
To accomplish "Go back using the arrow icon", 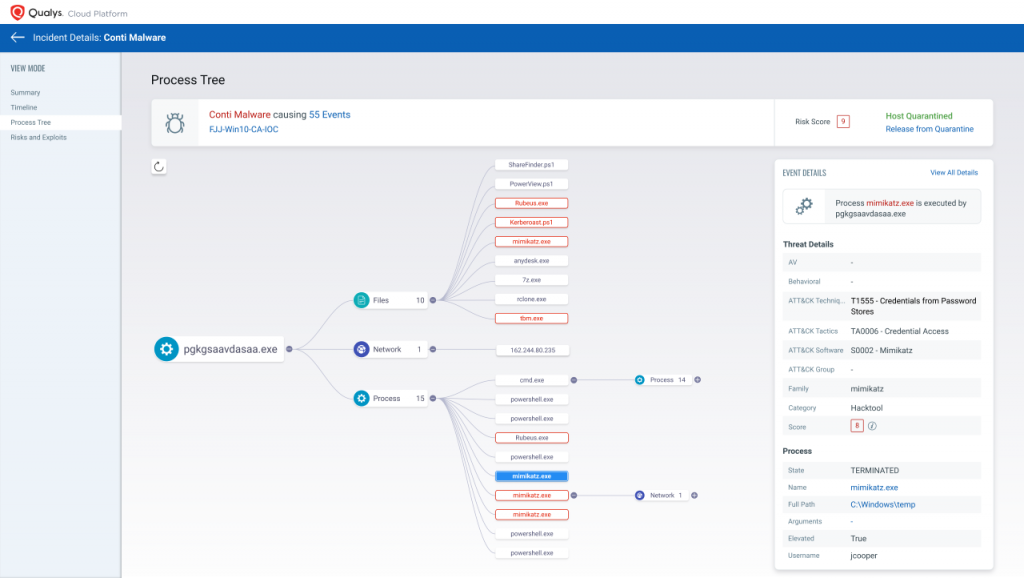I will click(18, 38).
